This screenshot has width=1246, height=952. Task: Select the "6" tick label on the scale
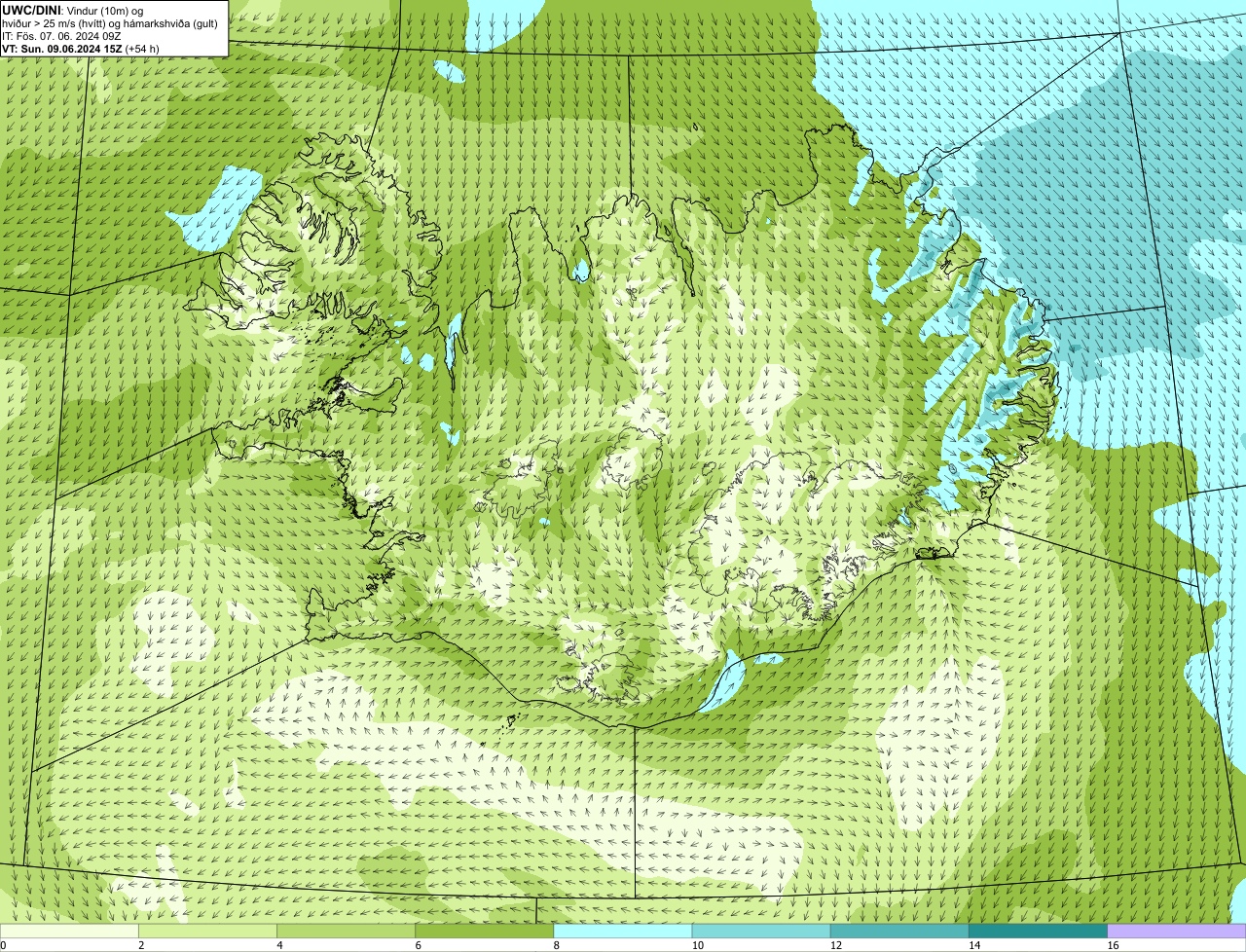(418, 945)
